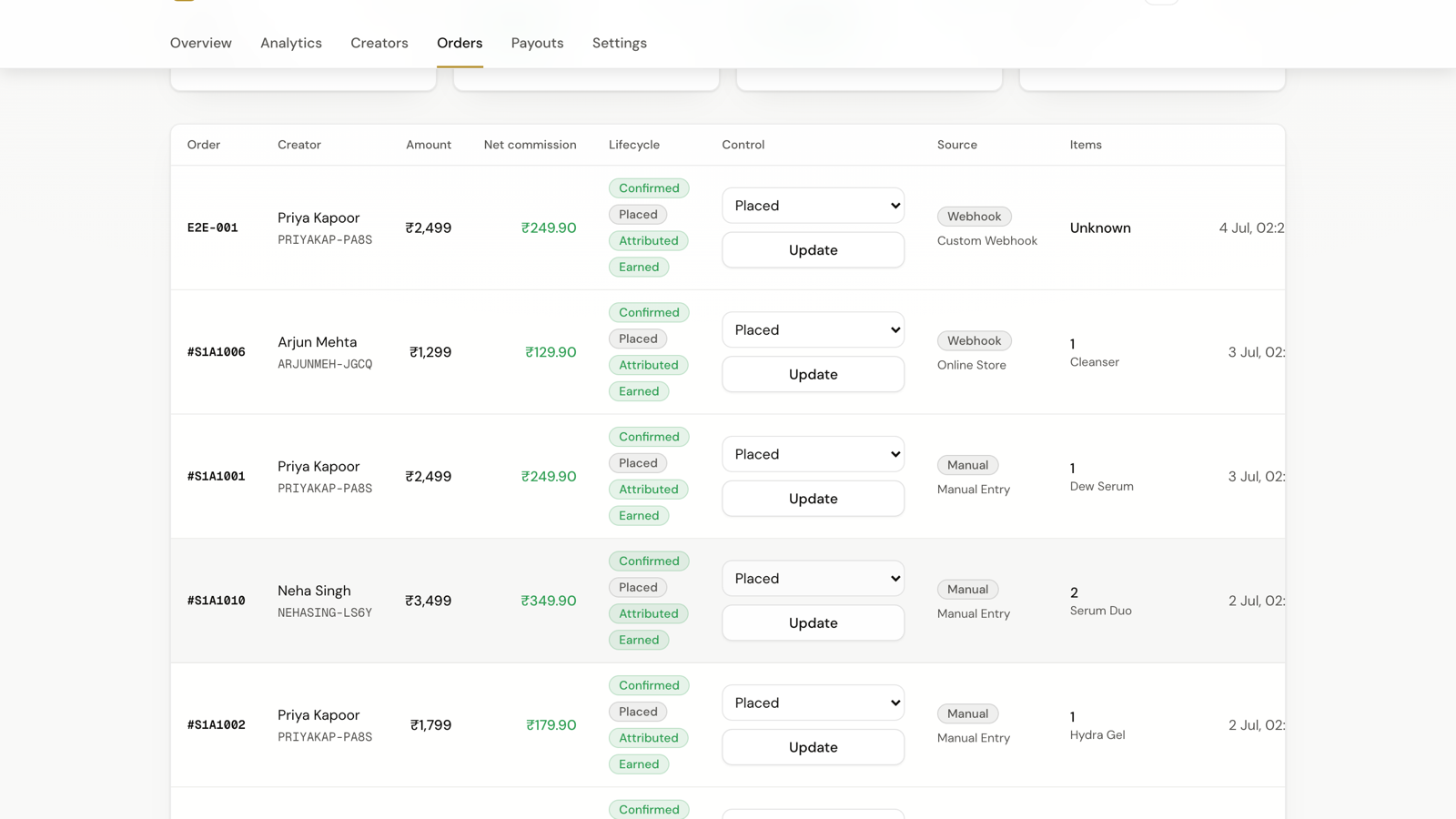Click Update for order E2E-001
This screenshot has height=819, width=1456.
click(814, 250)
